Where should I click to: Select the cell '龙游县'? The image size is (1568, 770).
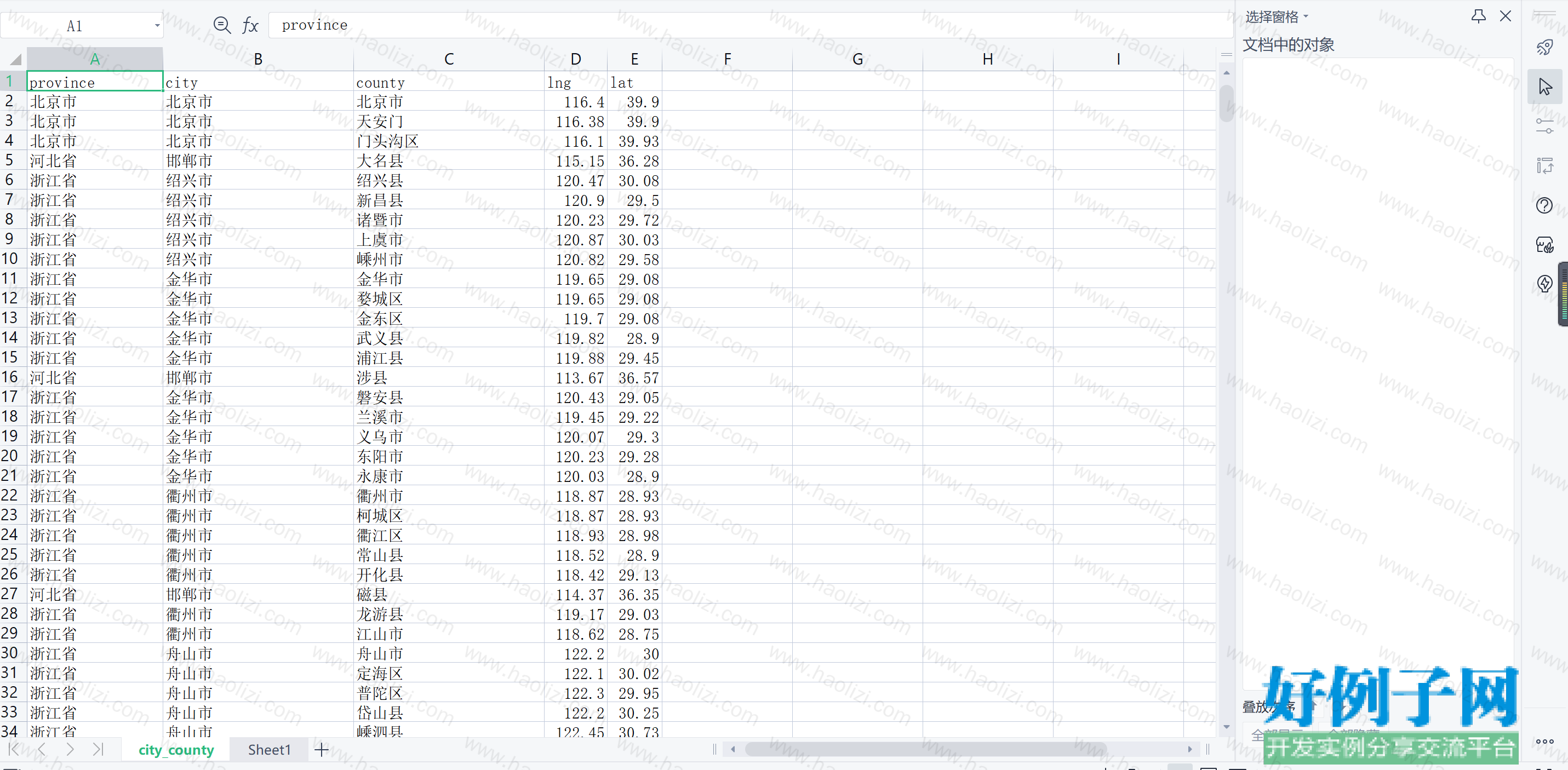coord(449,614)
